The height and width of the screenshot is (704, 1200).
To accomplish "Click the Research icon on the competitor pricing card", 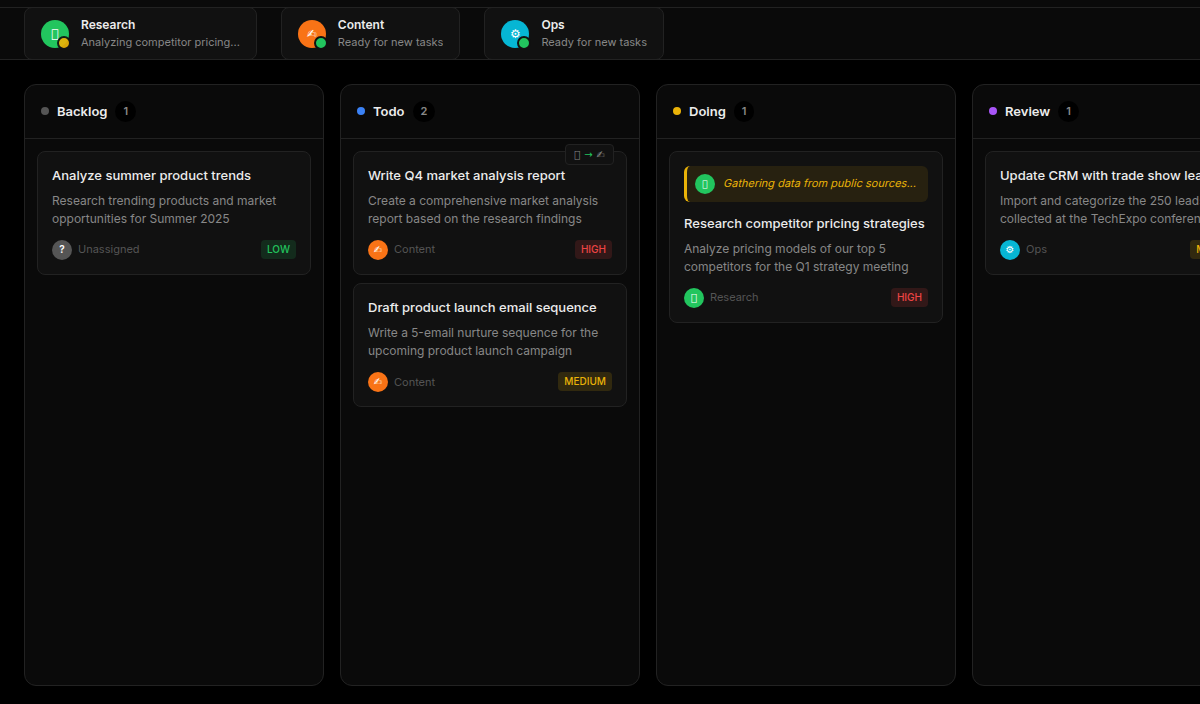I will [x=693, y=297].
